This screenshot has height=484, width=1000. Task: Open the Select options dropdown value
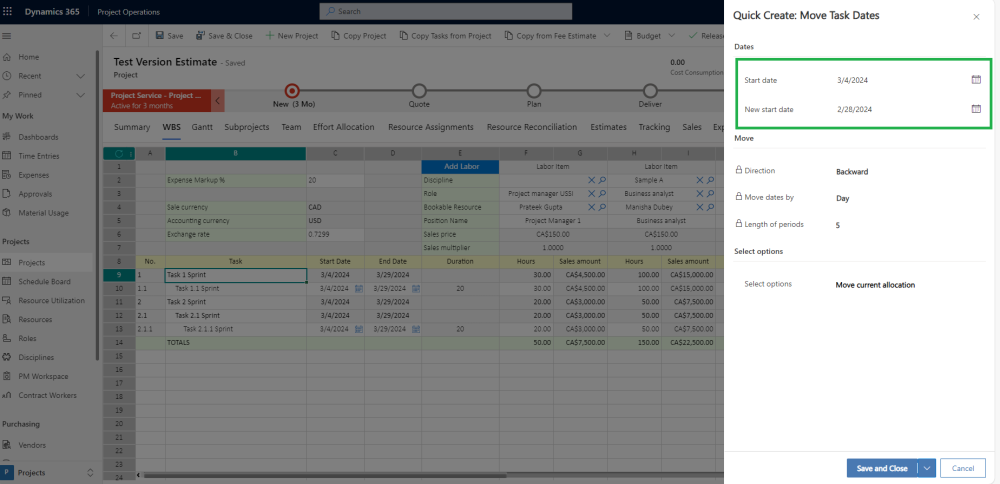(x=875, y=285)
